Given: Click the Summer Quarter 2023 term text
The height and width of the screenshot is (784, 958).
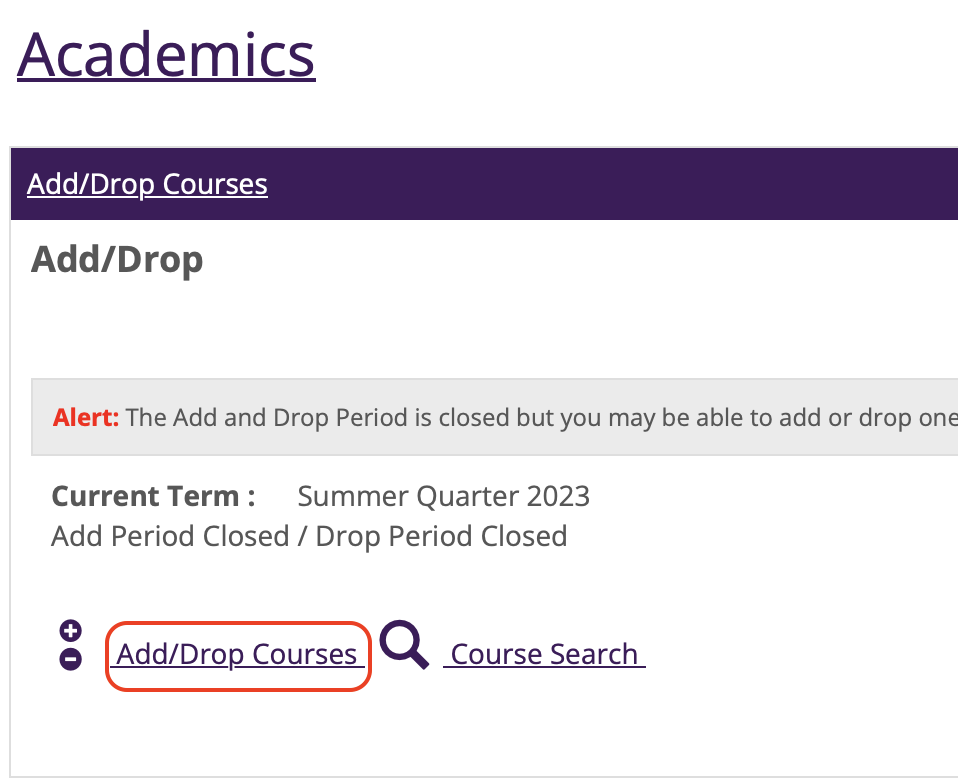Looking at the screenshot, I should [x=443, y=495].
